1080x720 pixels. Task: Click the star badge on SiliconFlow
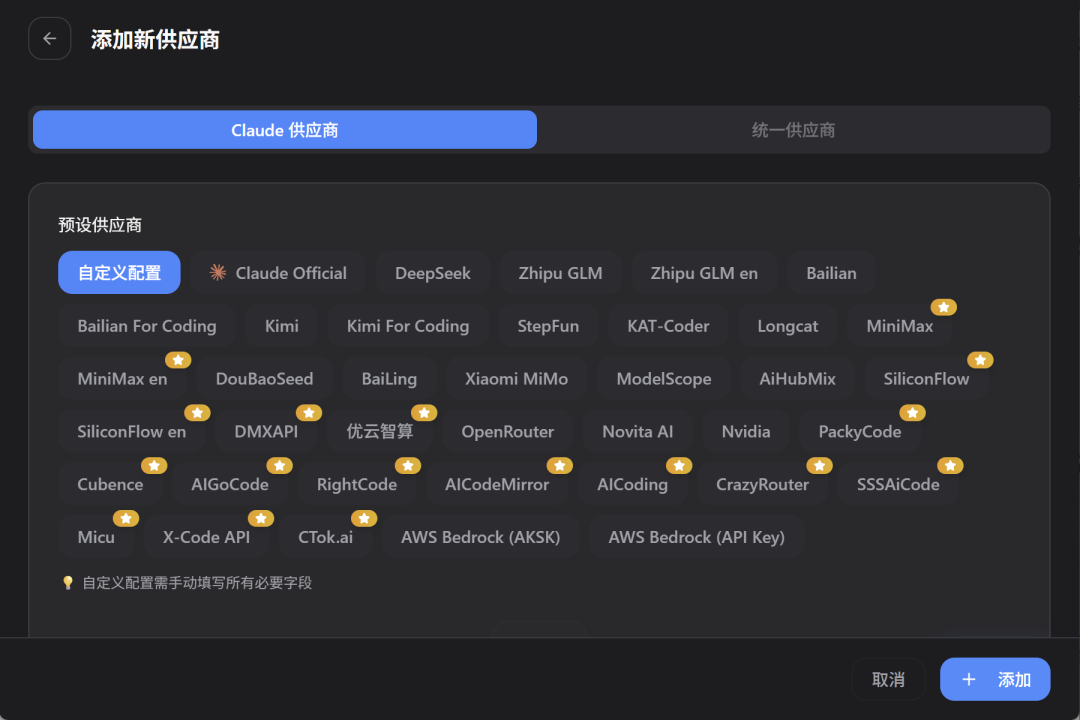pyautogui.click(x=980, y=360)
